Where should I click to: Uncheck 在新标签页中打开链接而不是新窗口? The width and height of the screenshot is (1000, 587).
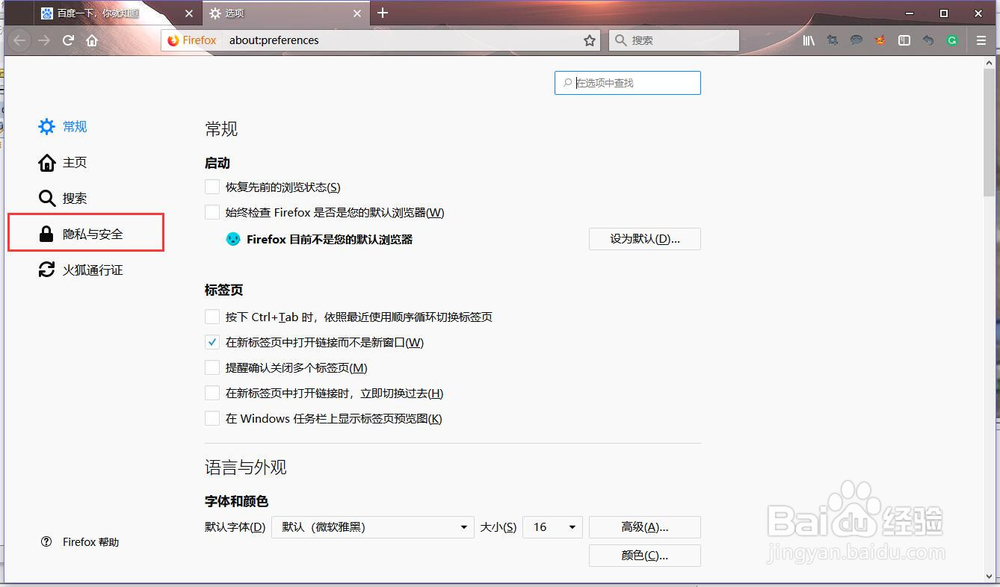tap(211, 341)
